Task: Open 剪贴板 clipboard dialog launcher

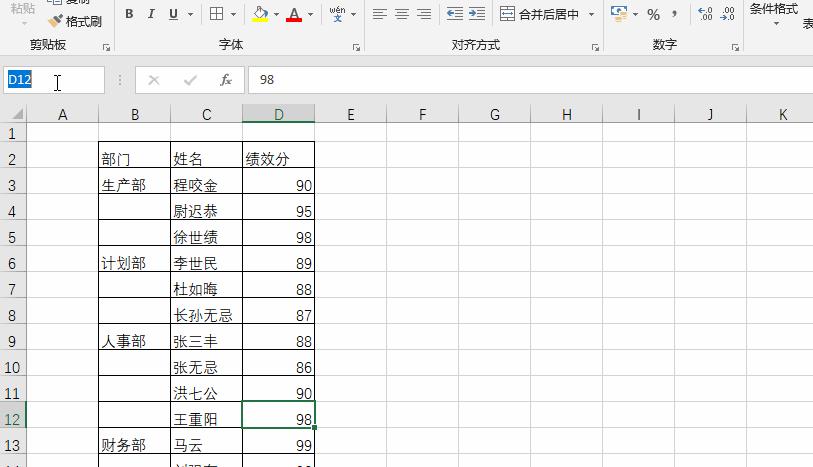Action: pos(106,48)
